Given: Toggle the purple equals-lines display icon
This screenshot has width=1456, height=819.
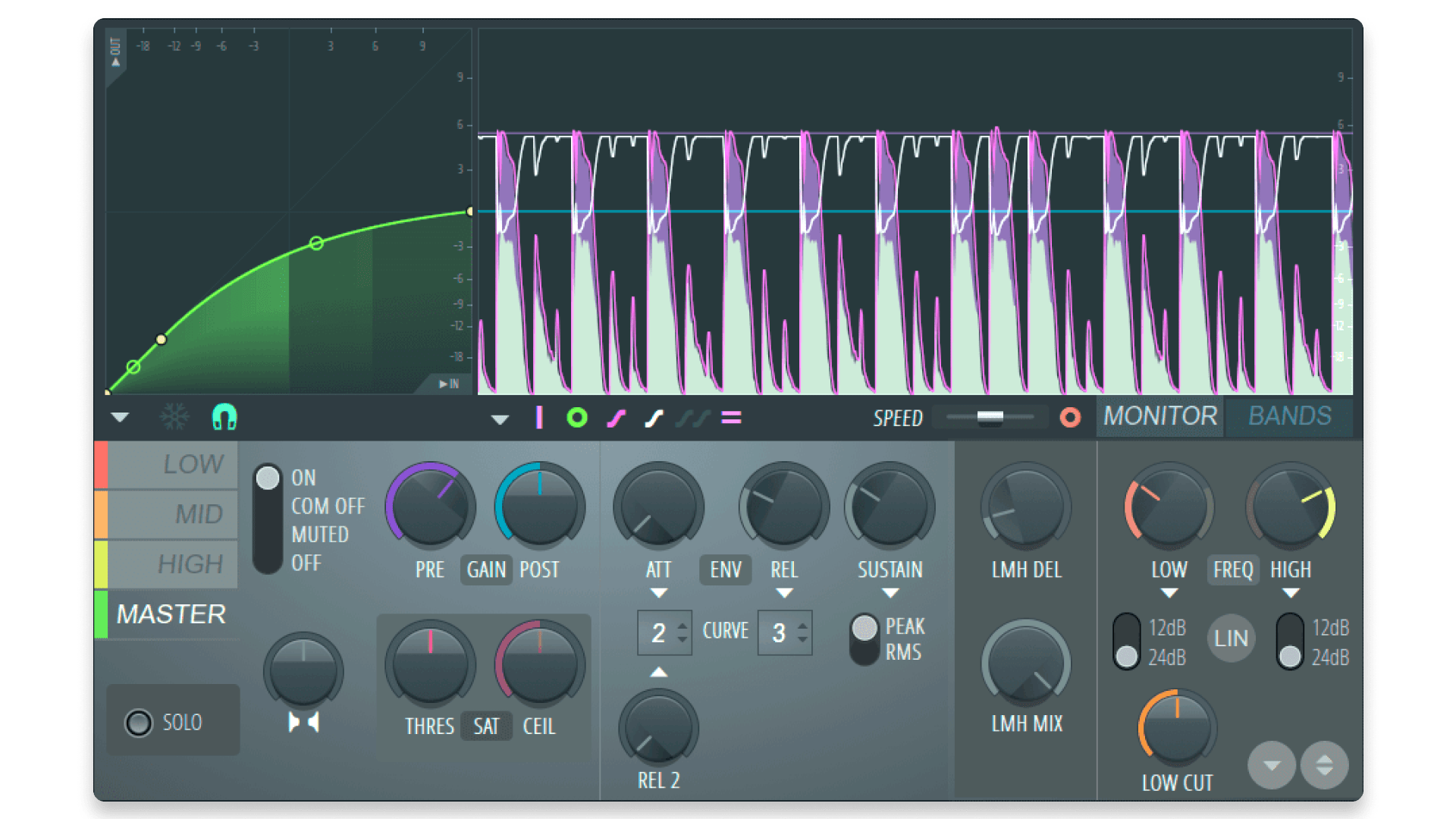Looking at the screenshot, I should click(731, 418).
